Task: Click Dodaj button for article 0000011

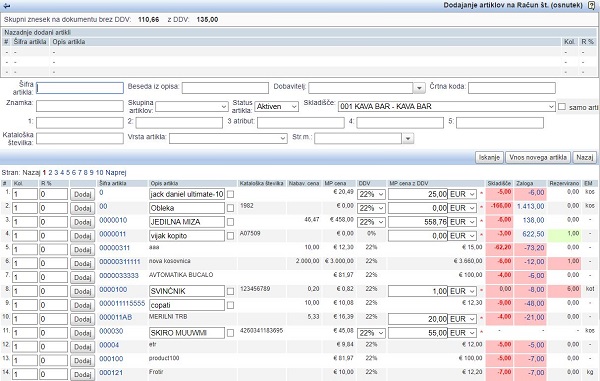Action: tap(82, 236)
